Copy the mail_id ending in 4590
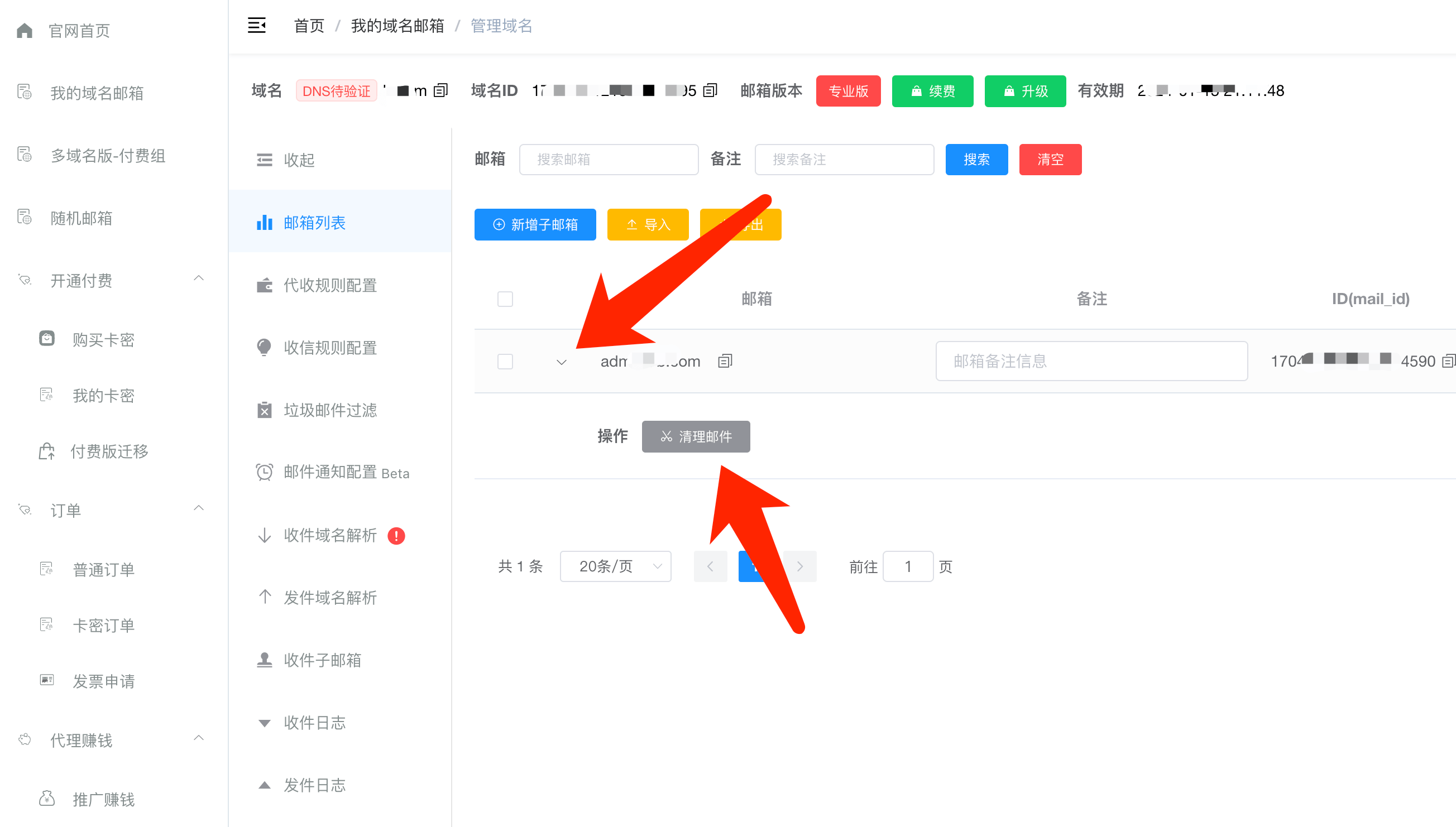Viewport: 1456px width, 827px height. click(1449, 360)
